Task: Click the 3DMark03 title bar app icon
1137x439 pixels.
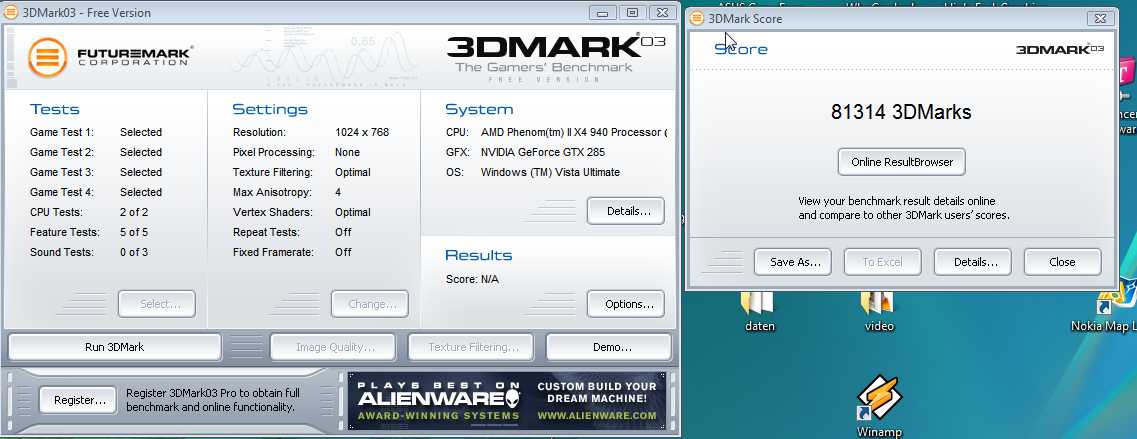Action: pos(11,12)
